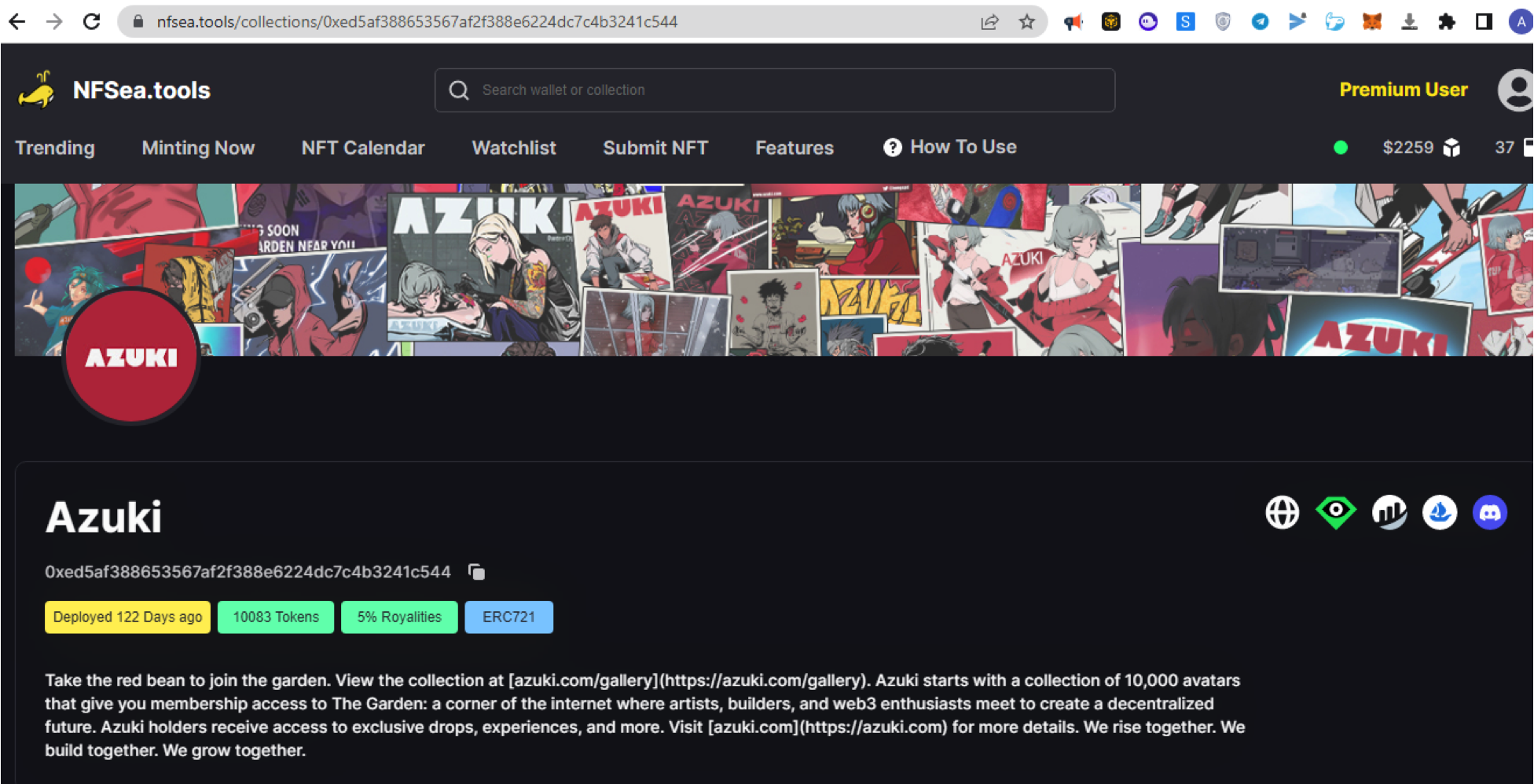
Task: Open the Extensions puzzle-piece menu
Action: [x=1447, y=22]
